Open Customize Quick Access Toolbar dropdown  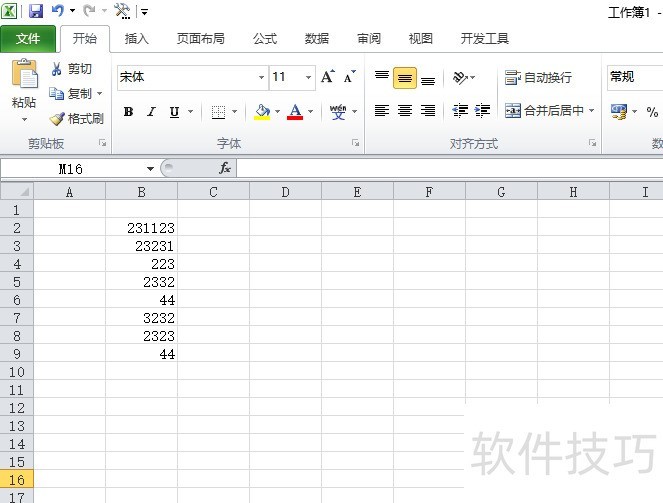tap(145, 12)
